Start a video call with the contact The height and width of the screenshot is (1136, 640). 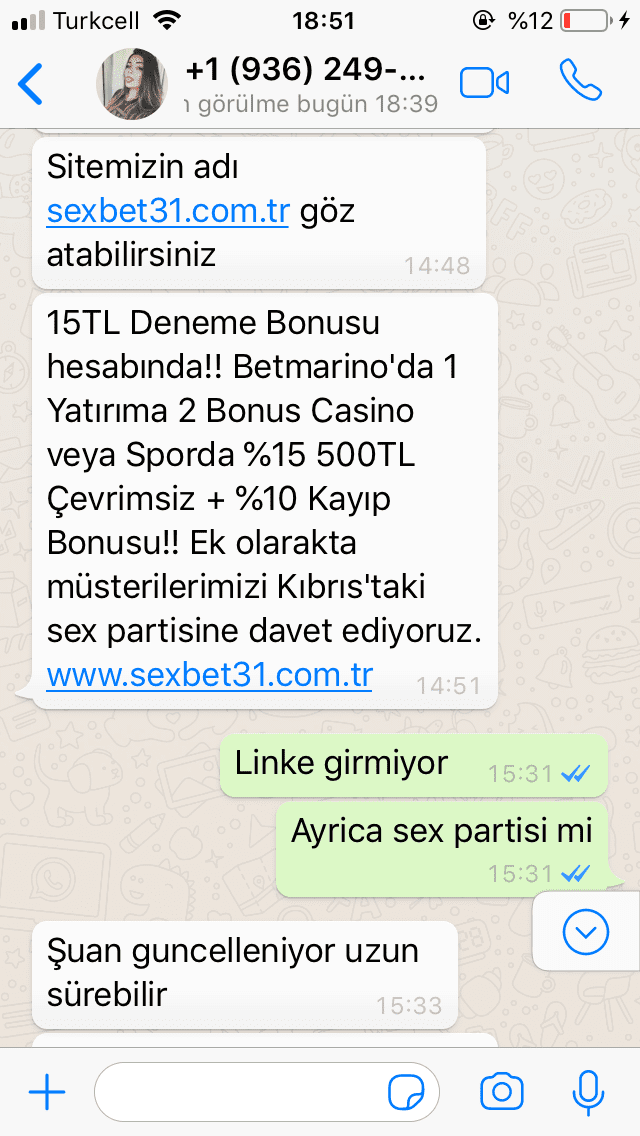[484, 83]
